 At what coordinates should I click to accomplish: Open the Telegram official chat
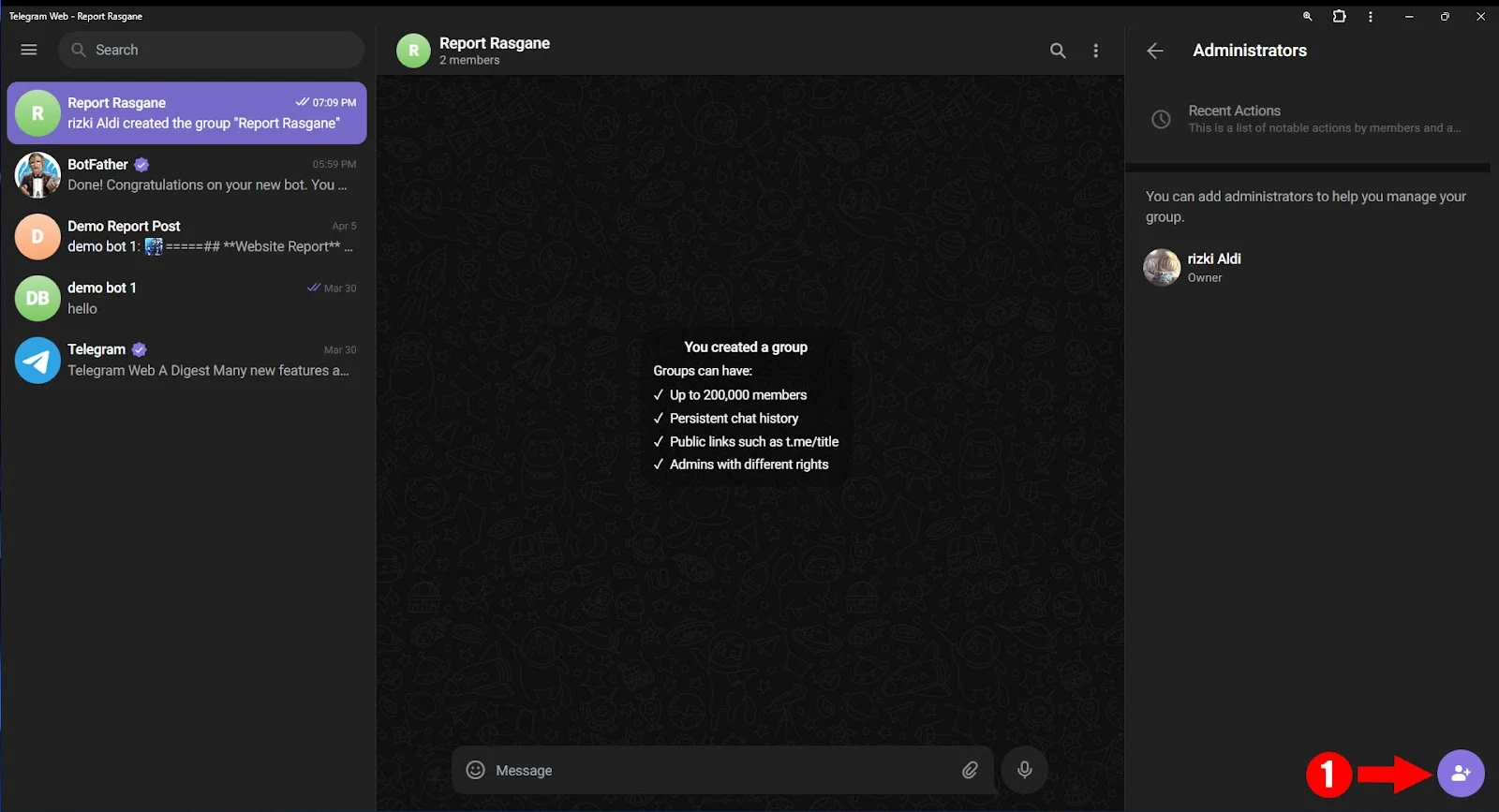(x=186, y=361)
